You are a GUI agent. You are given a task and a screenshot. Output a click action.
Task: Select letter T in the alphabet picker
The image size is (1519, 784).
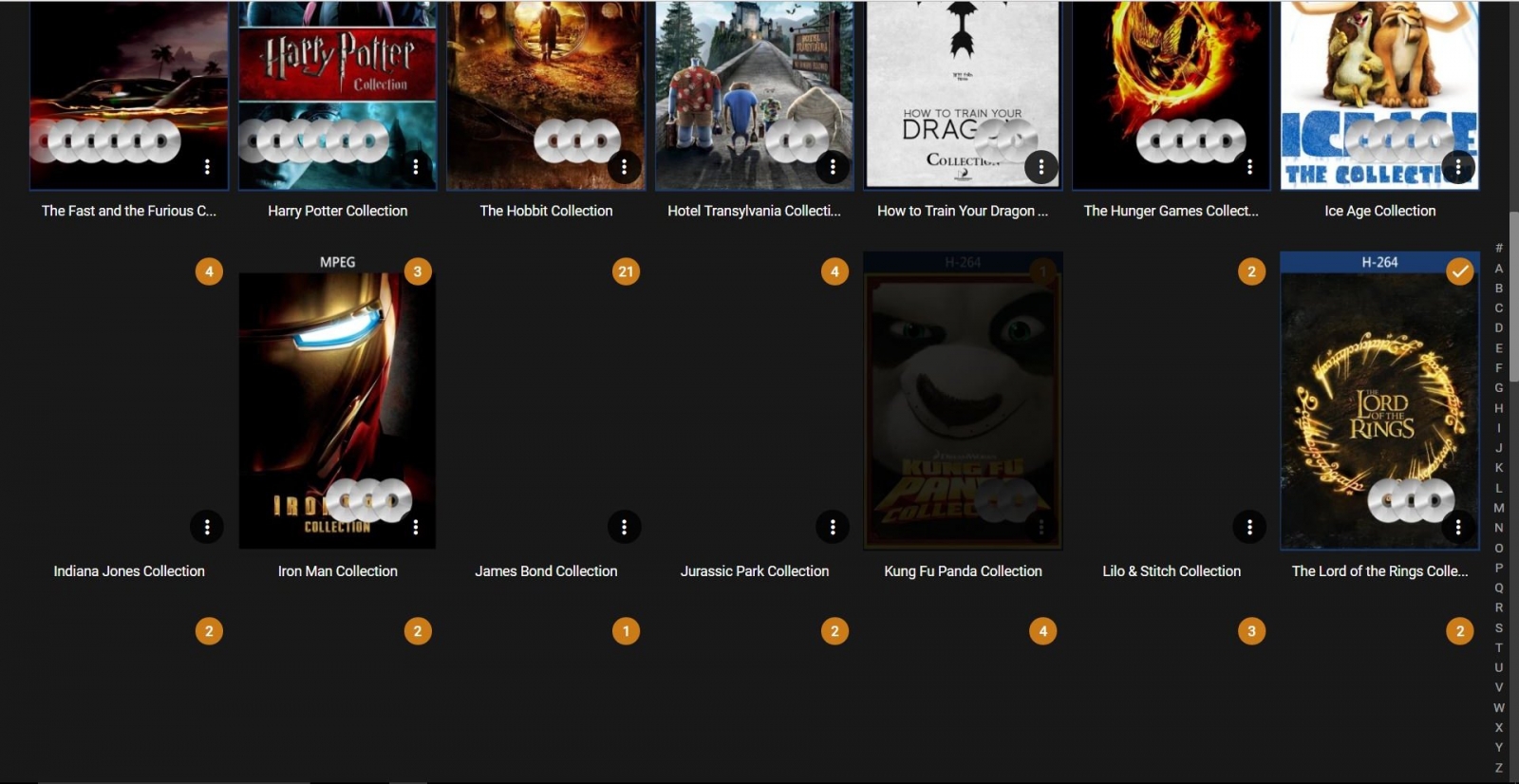[x=1499, y=647]
